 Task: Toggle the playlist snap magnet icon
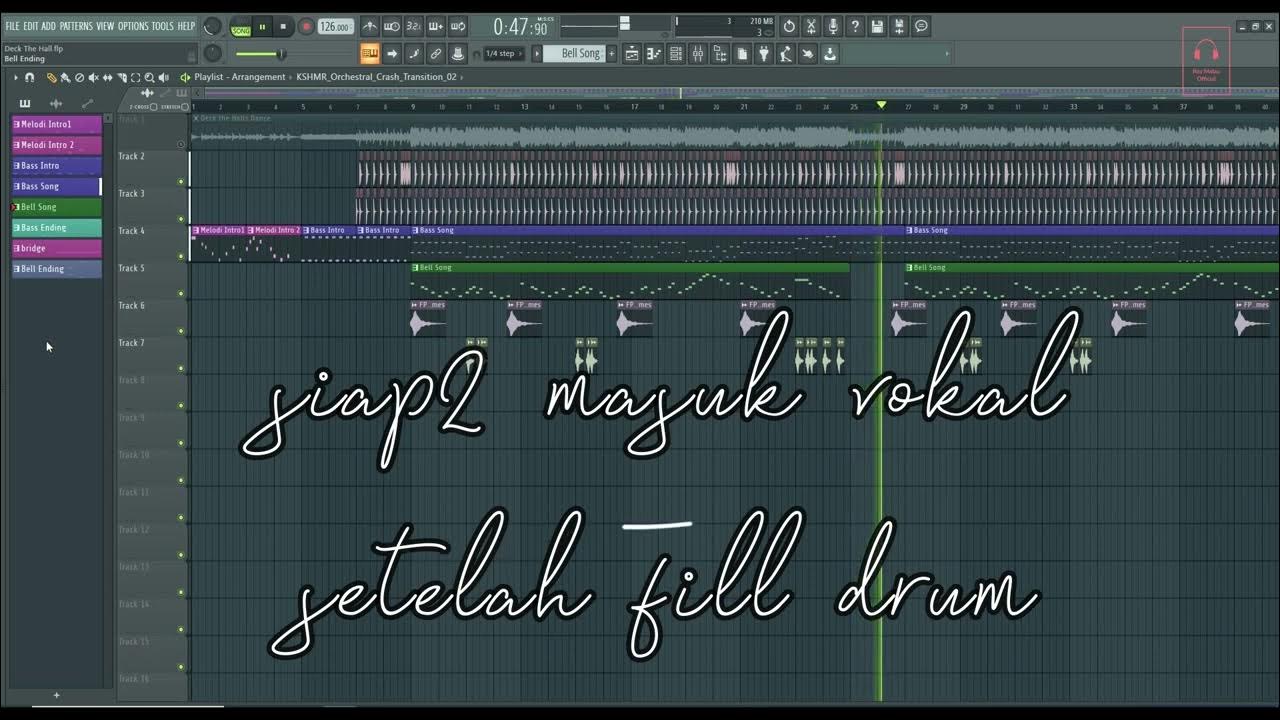(30, 77)
